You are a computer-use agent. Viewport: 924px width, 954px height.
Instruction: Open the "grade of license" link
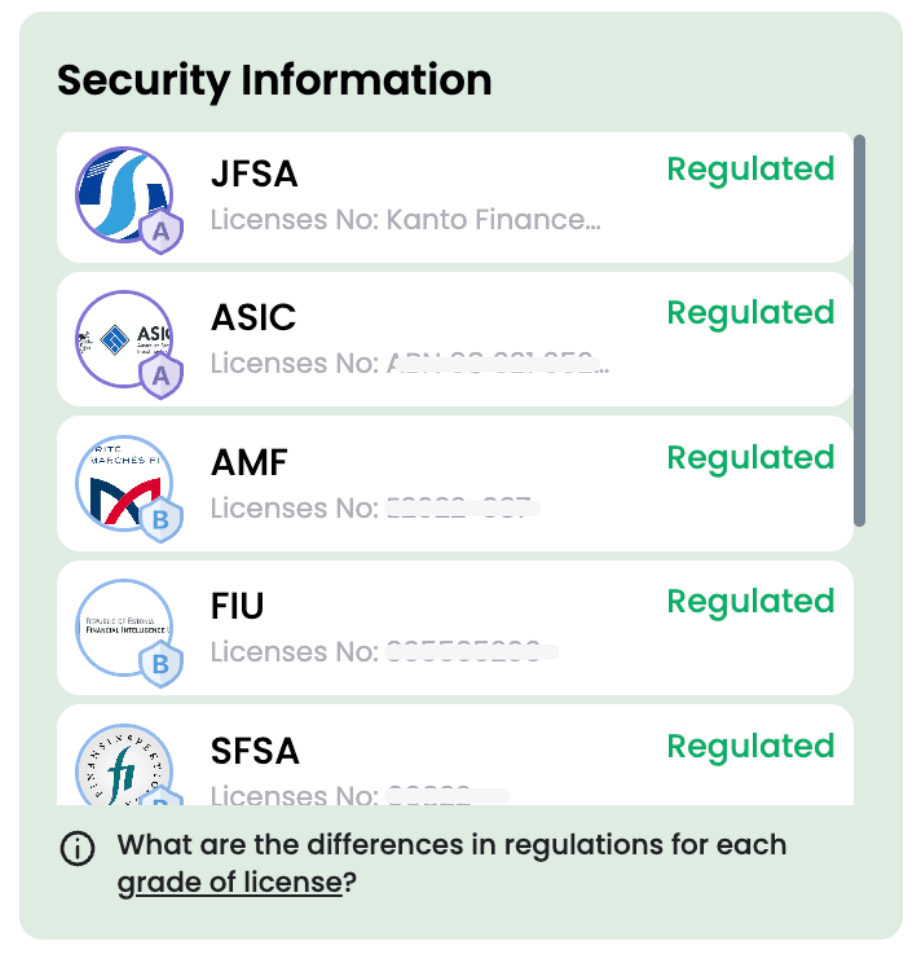coord(229,884)
